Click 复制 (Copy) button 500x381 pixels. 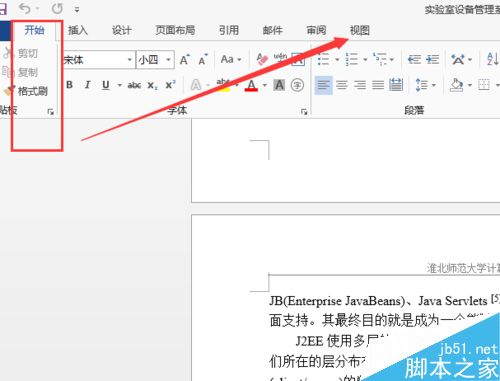coord(21,72)
